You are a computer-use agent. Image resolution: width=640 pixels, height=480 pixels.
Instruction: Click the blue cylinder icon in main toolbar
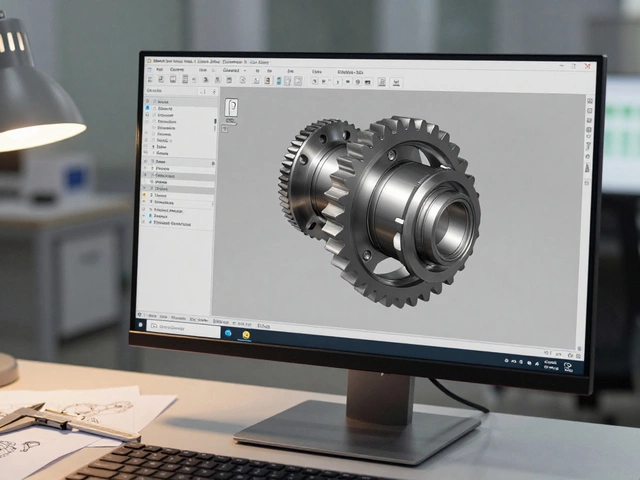[279, 81]
